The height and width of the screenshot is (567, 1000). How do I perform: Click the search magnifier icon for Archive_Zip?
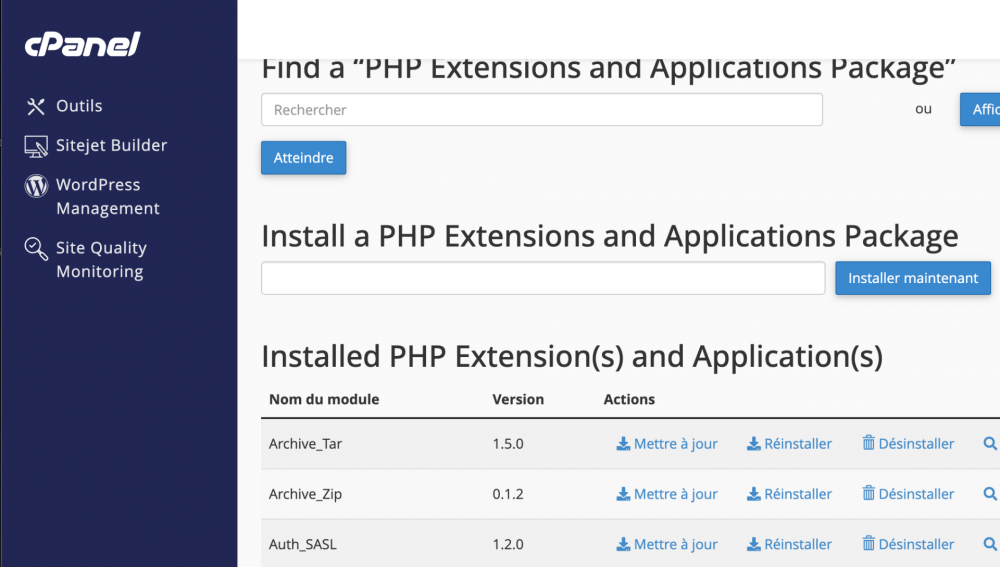(x=990, y=493)
